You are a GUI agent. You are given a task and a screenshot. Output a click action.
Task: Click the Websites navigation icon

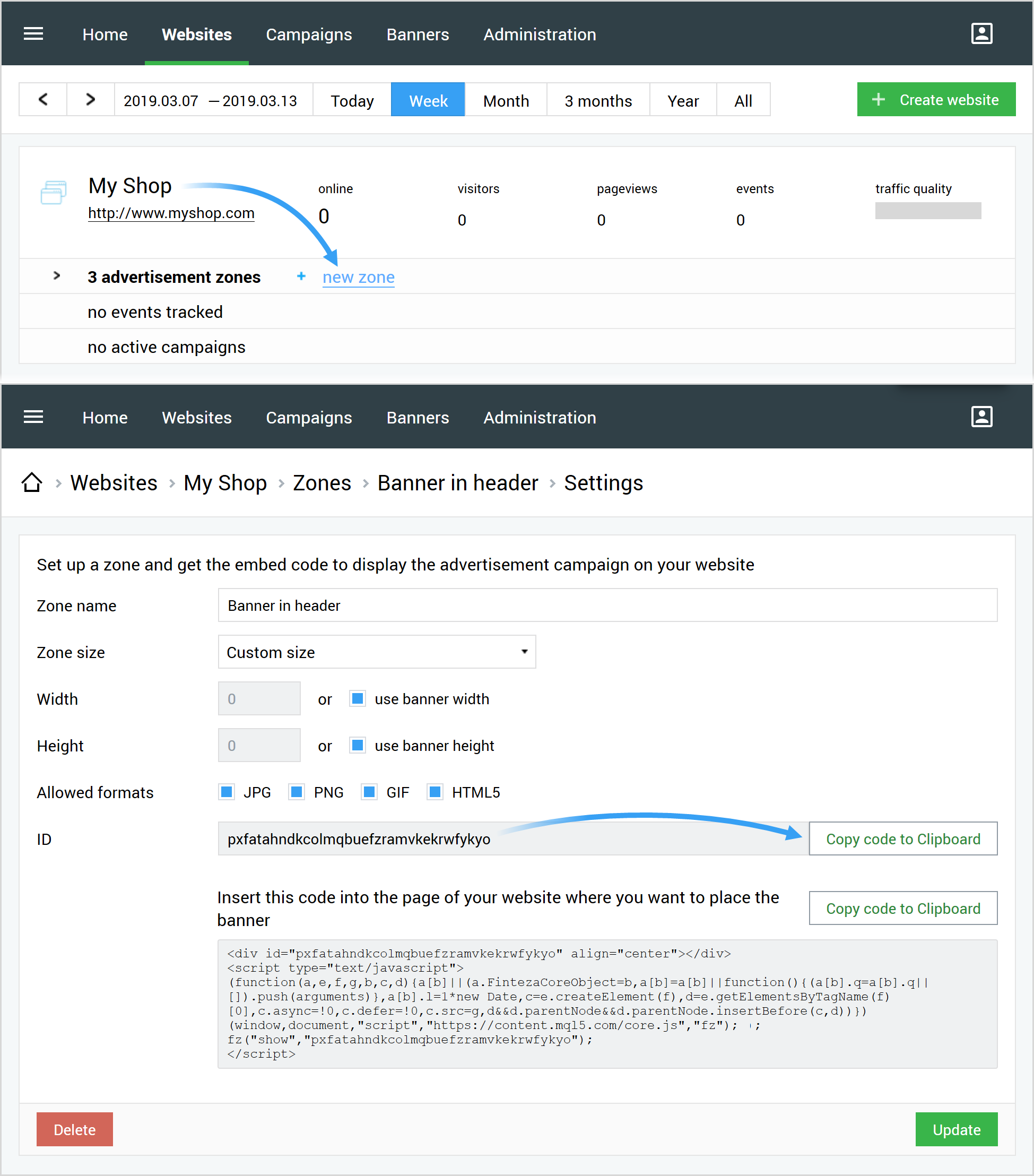coord(196,33)
